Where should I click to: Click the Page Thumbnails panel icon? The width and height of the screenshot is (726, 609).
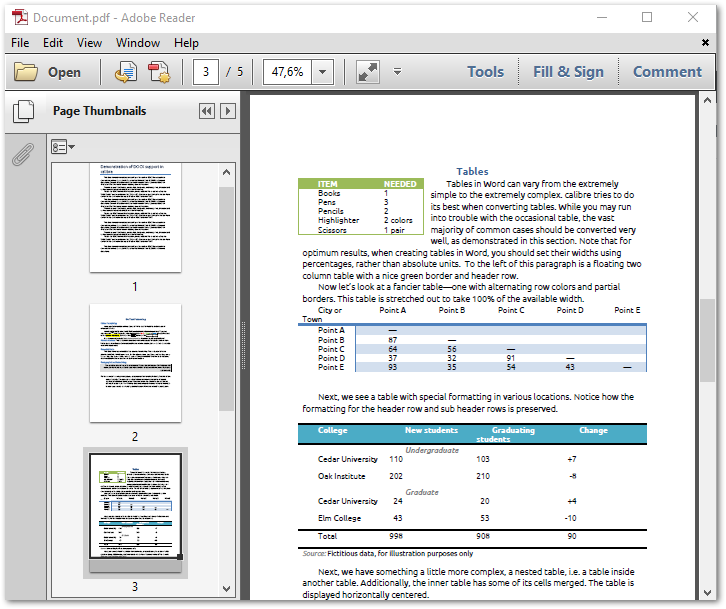coord(22,111)
